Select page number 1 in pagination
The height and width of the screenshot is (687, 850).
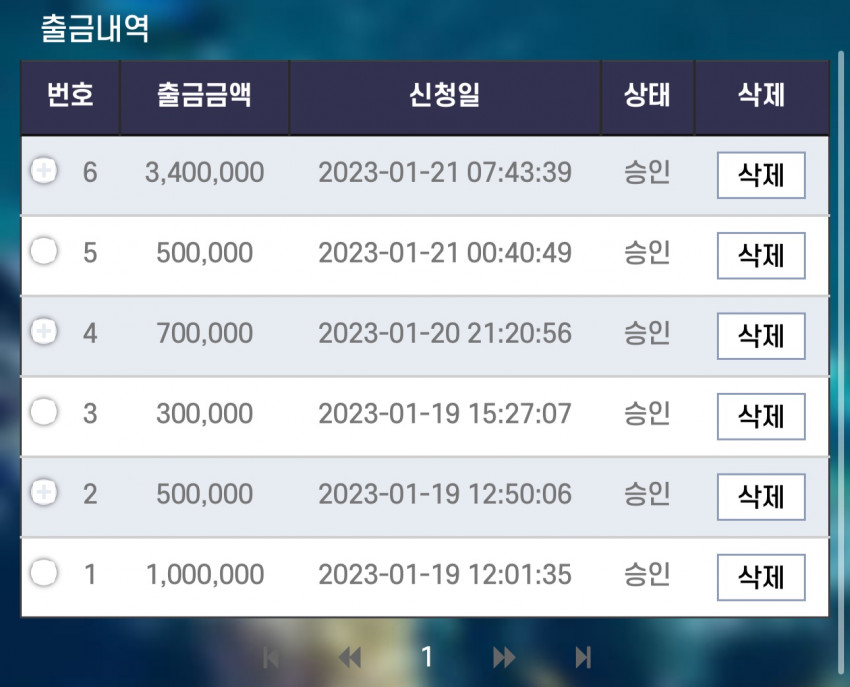click(x=427, y=657)
